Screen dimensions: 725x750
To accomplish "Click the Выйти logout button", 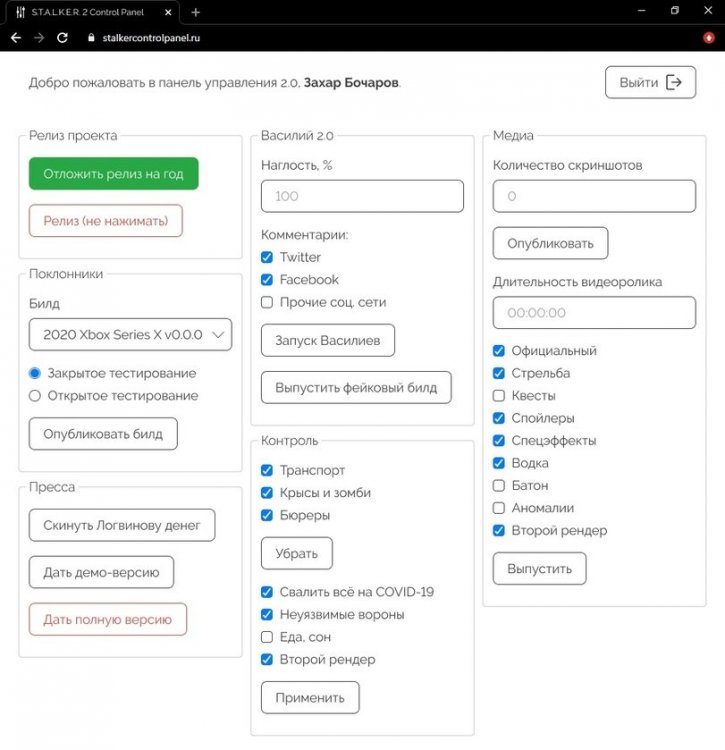I will click(x=650, y=83).
